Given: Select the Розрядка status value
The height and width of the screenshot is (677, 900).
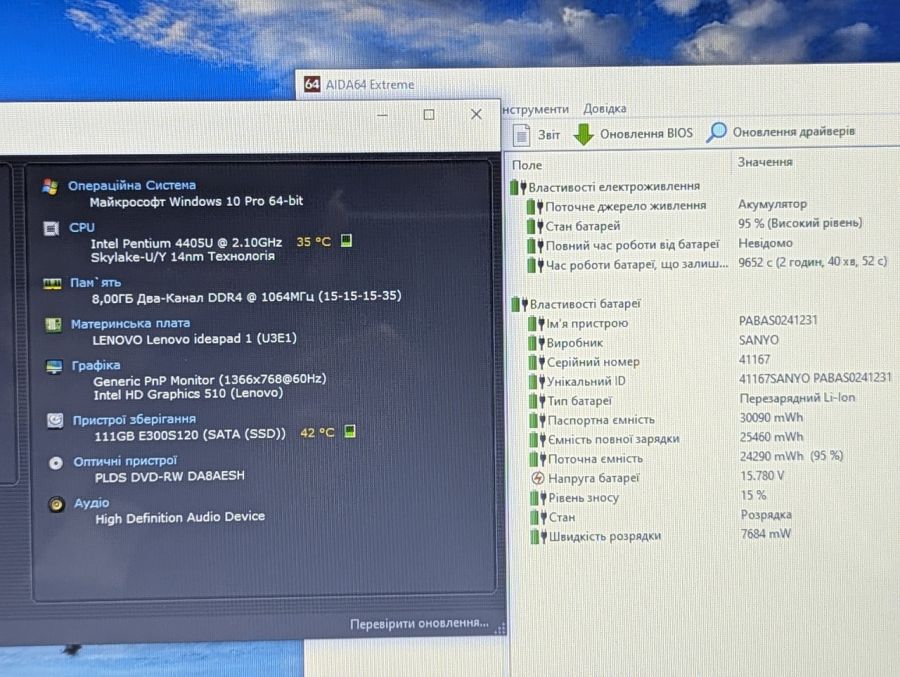Looking at the screenshot, I should [x=766, y=514].
